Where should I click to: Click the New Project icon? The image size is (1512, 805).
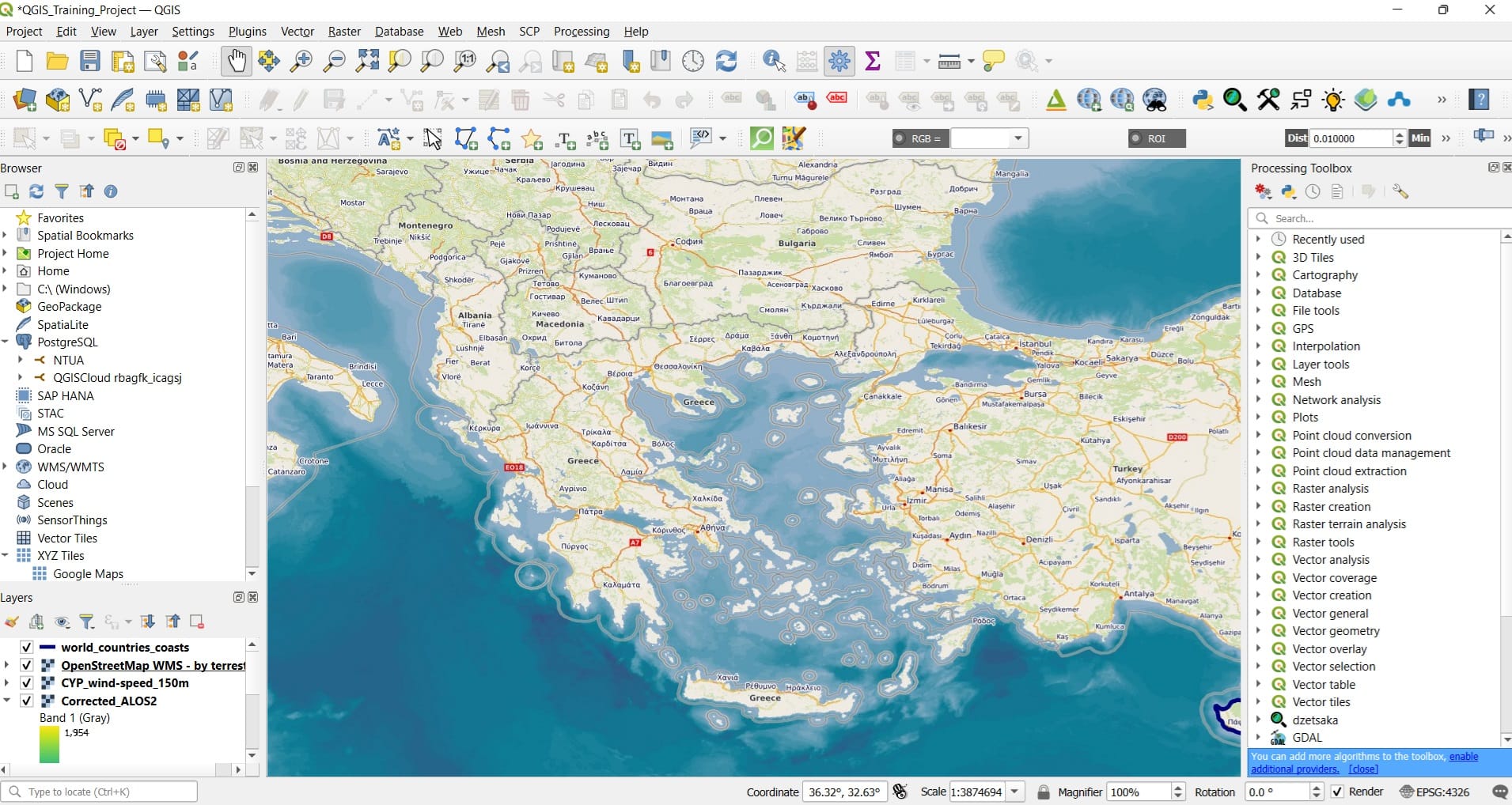coord(25,61)
